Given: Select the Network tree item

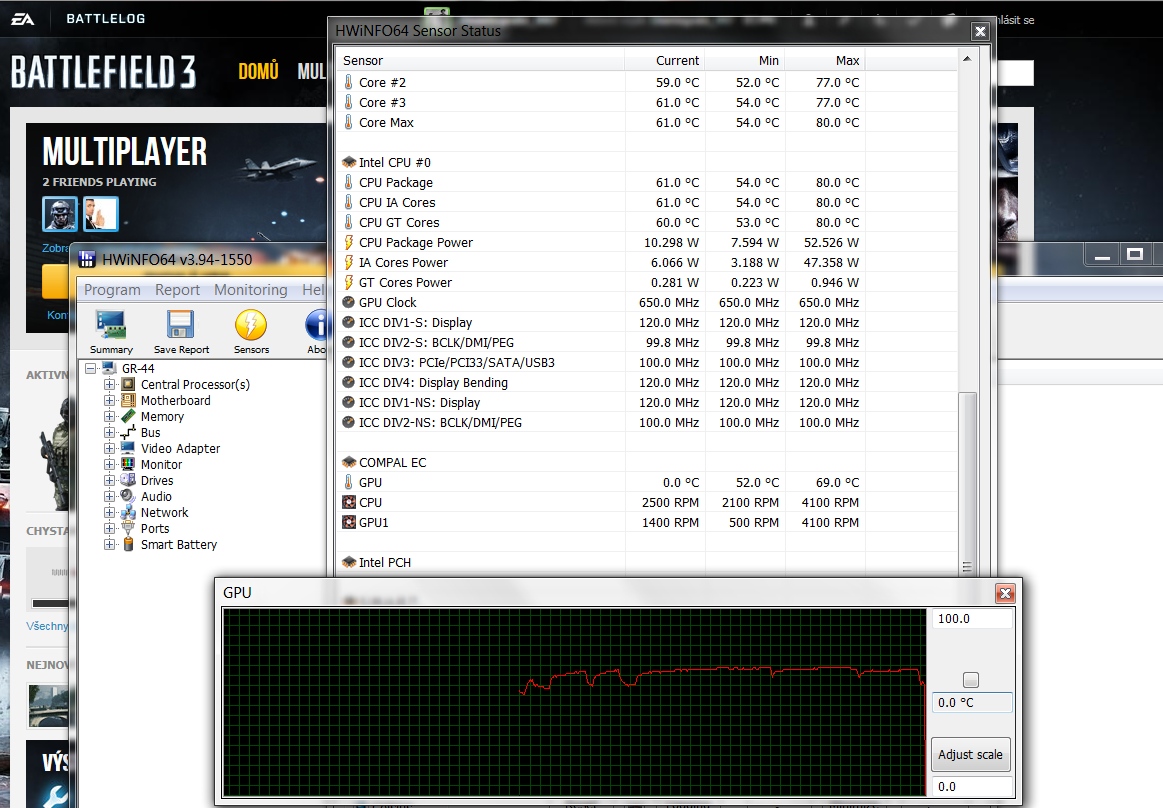Looking at the screenshot, I should (165, 513).
